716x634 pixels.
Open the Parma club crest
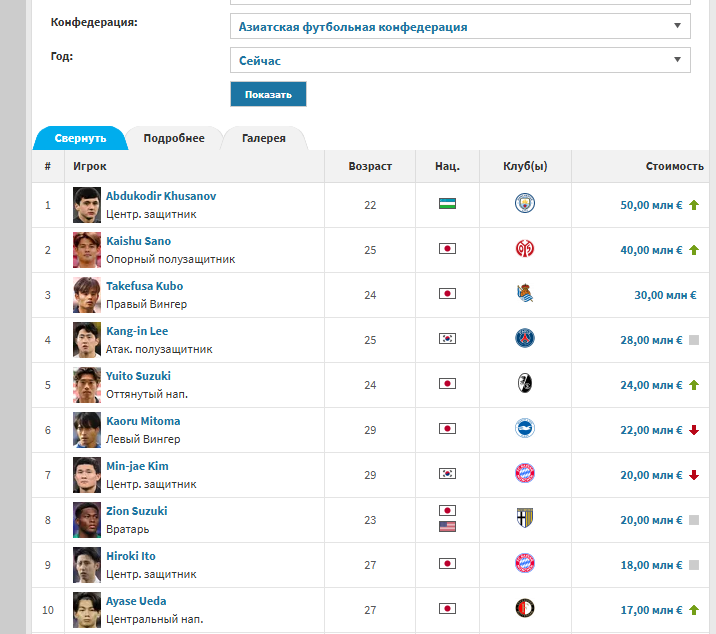point(525,518)
